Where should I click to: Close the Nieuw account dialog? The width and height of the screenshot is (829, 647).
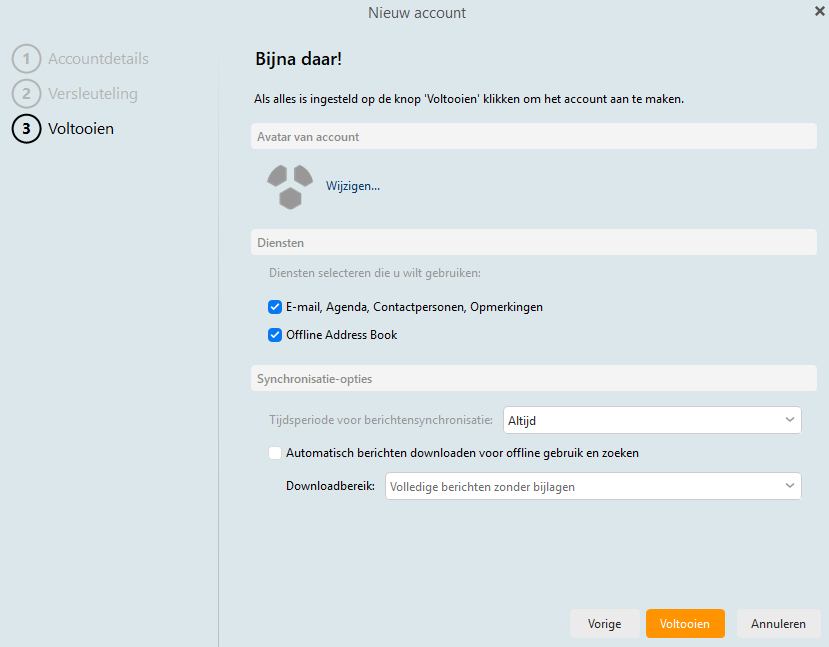[x=819, y=11]
